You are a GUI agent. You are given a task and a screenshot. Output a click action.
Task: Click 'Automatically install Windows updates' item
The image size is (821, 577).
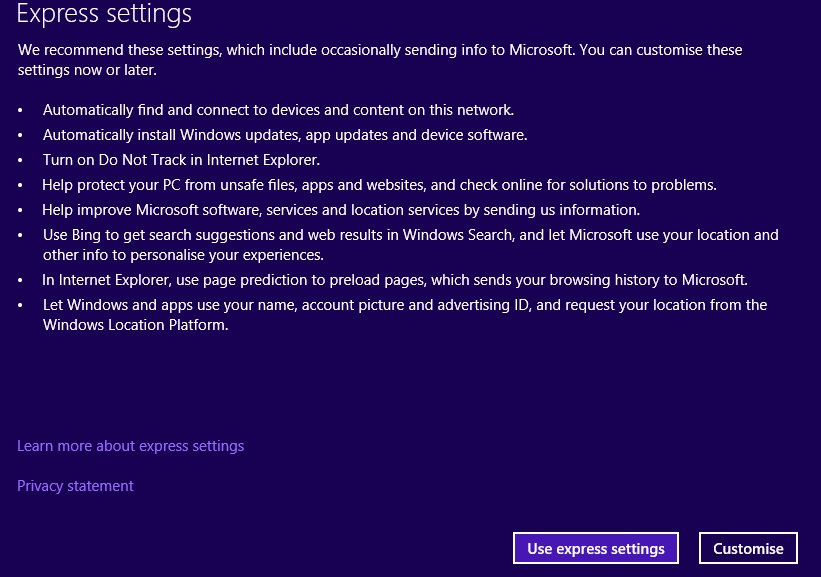(x=285, y=135)
